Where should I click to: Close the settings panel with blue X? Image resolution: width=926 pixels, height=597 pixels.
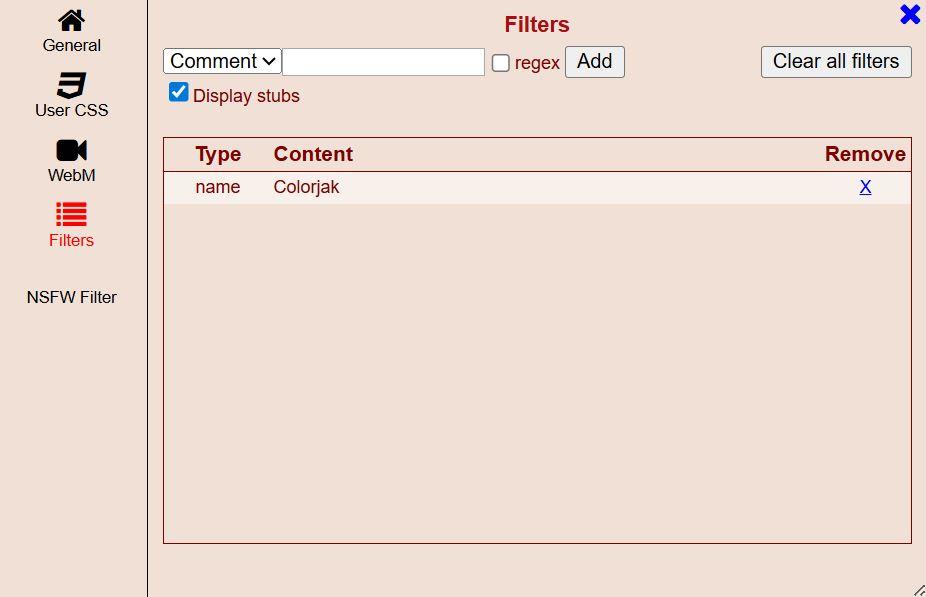pos(910,14)
